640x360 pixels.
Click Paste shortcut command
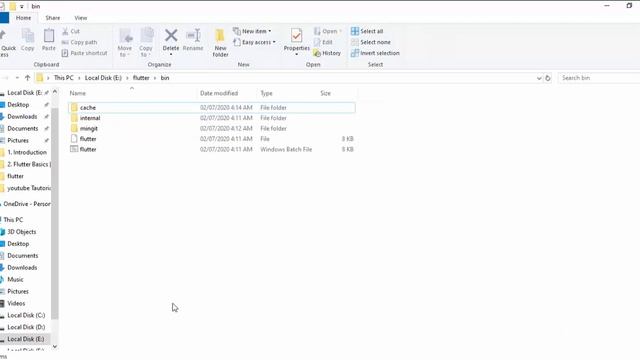84,53
